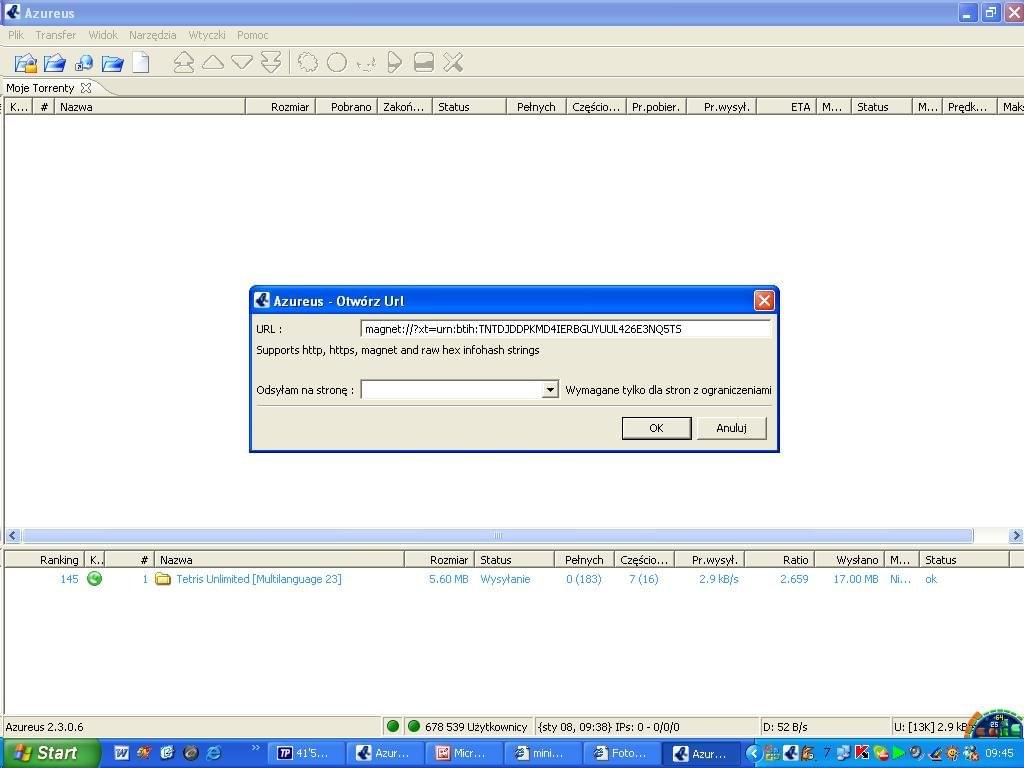Click the Pobrano column header
This screenshot has height=768, width=1024.
[x=346, y=106]
